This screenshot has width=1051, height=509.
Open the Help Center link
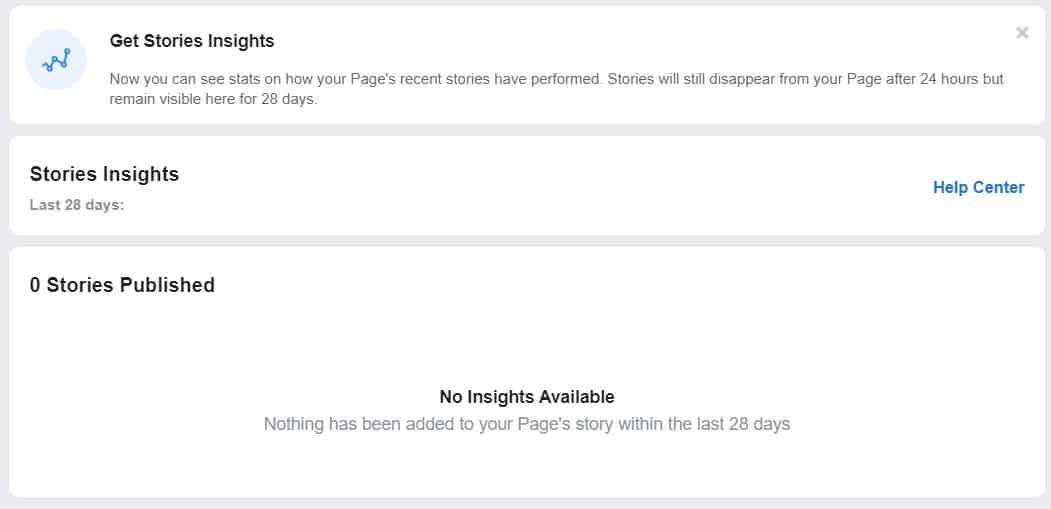pyautogui.click(x=979, y=187)
